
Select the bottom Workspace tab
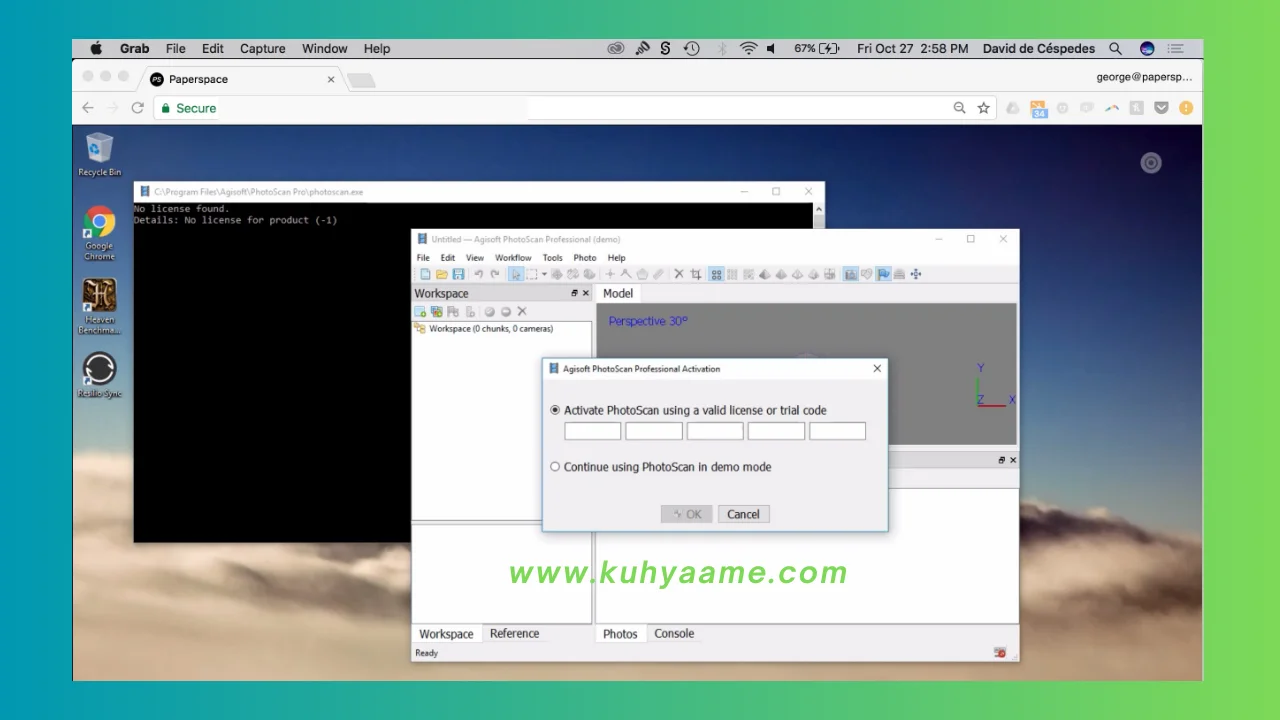tap(446, 633)
